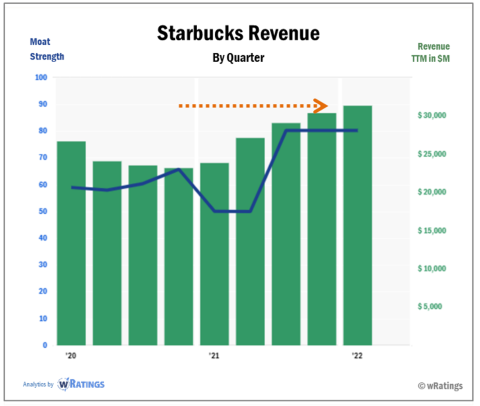Click the $10,000 revenue axis label
Viewport: 480px width, 406px height.
point(432,269)
